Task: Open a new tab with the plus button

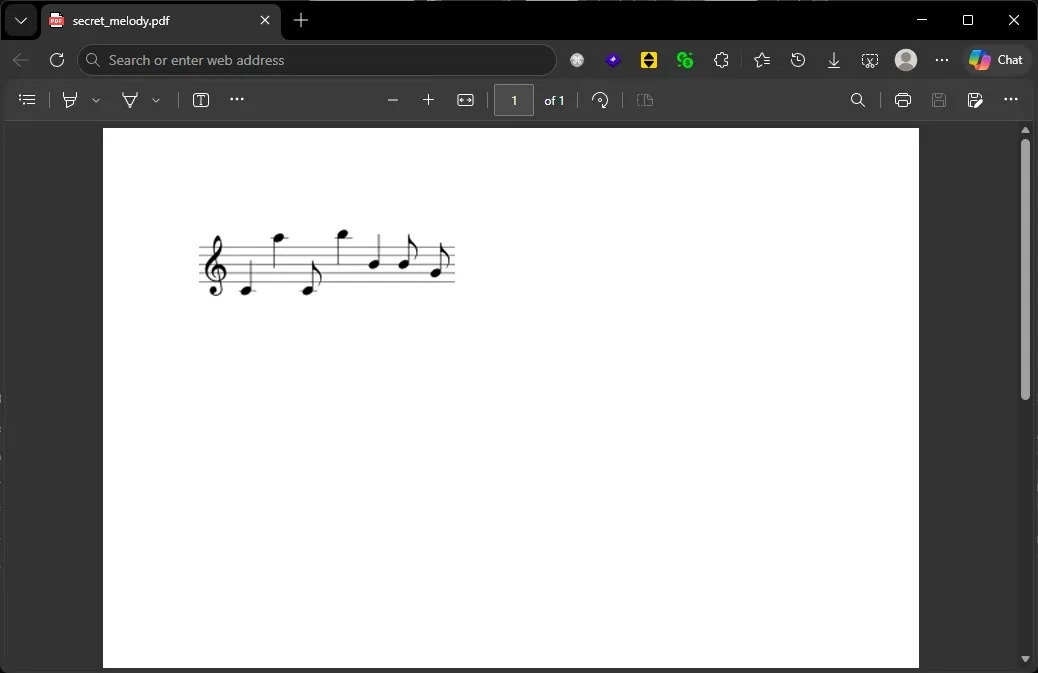Action: pyautogui.click(x=301, y=20)
